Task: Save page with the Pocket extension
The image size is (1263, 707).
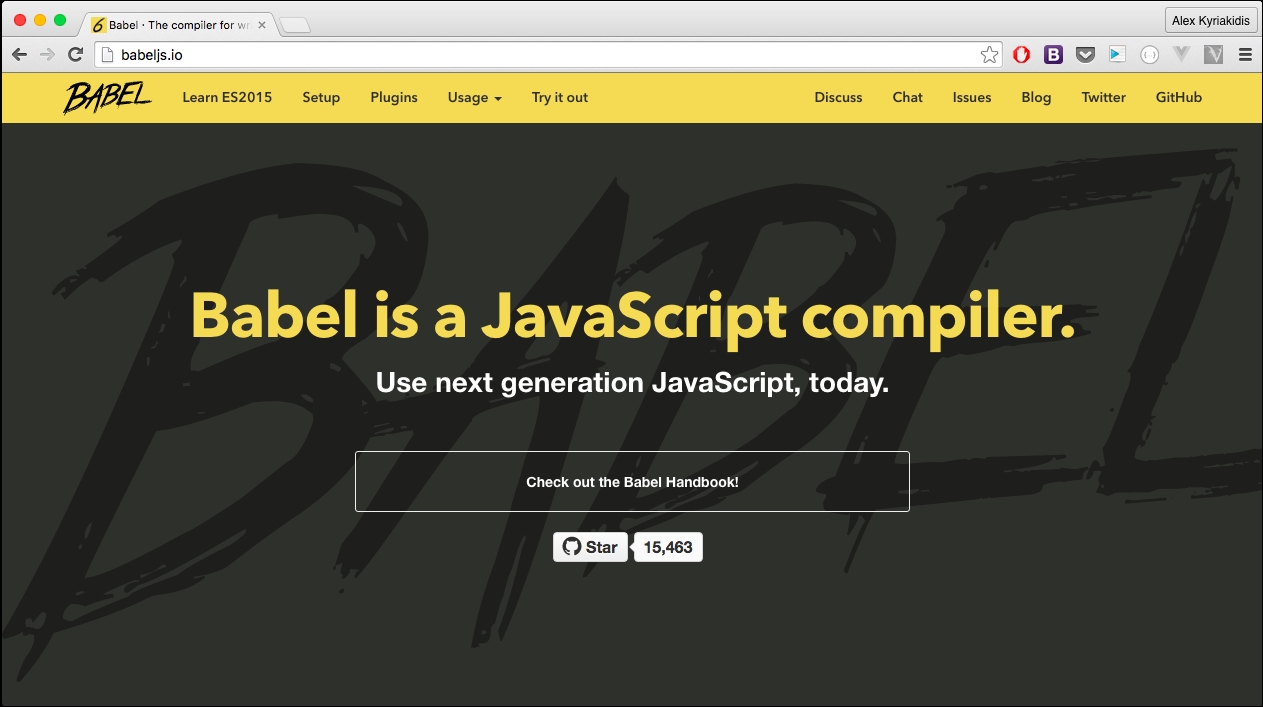Action: coord(1085,55)
